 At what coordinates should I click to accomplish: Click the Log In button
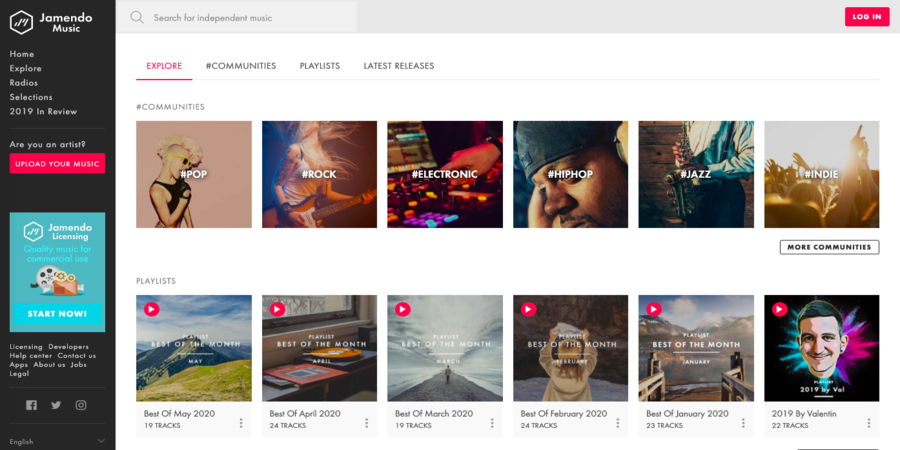[867, 17]
